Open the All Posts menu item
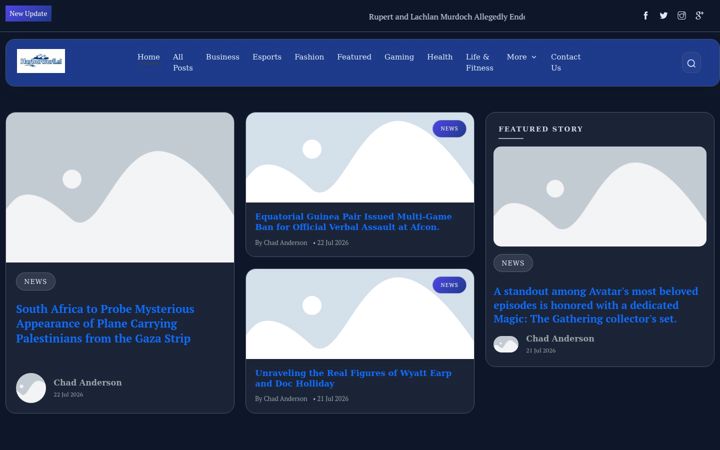 pyautogui.click(x=183, y=62)
